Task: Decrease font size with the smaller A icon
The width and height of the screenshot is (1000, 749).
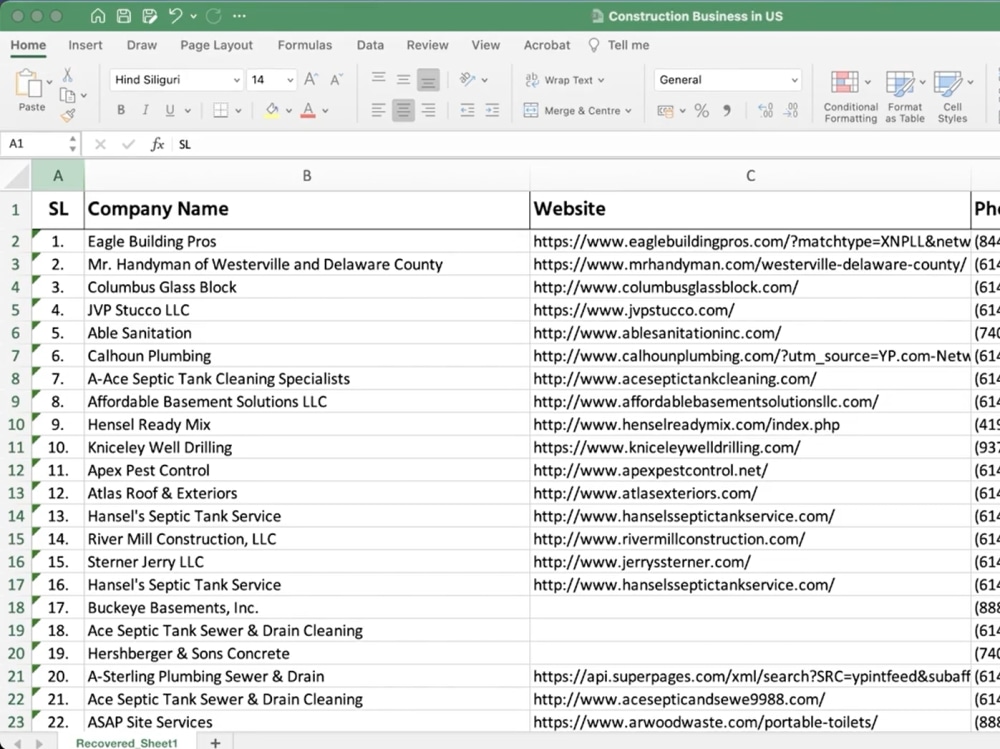Action: 337,80
